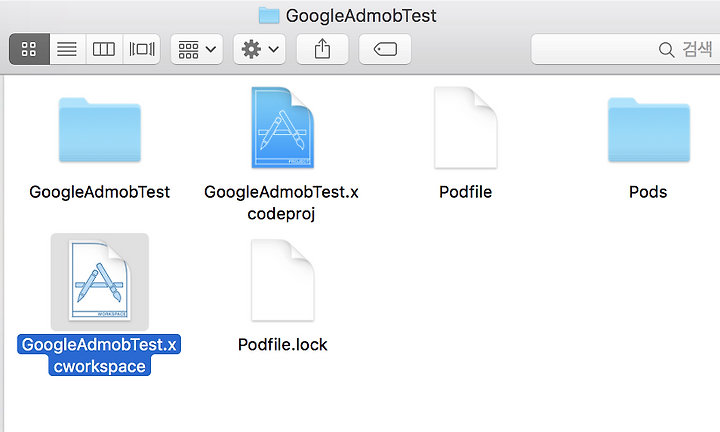Select the GoogleAdmobTest.xcworkspace file icon
720x432 pixels.
coord(100,281)
